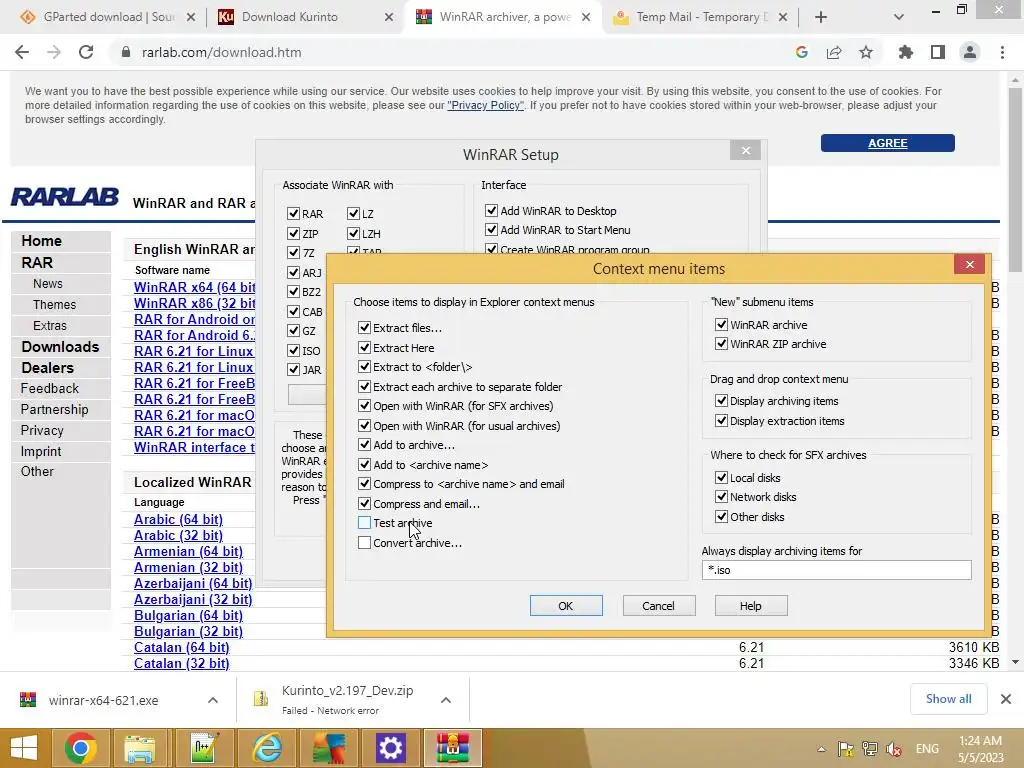Open Action Center flag icon

click(x=846, y=749)
